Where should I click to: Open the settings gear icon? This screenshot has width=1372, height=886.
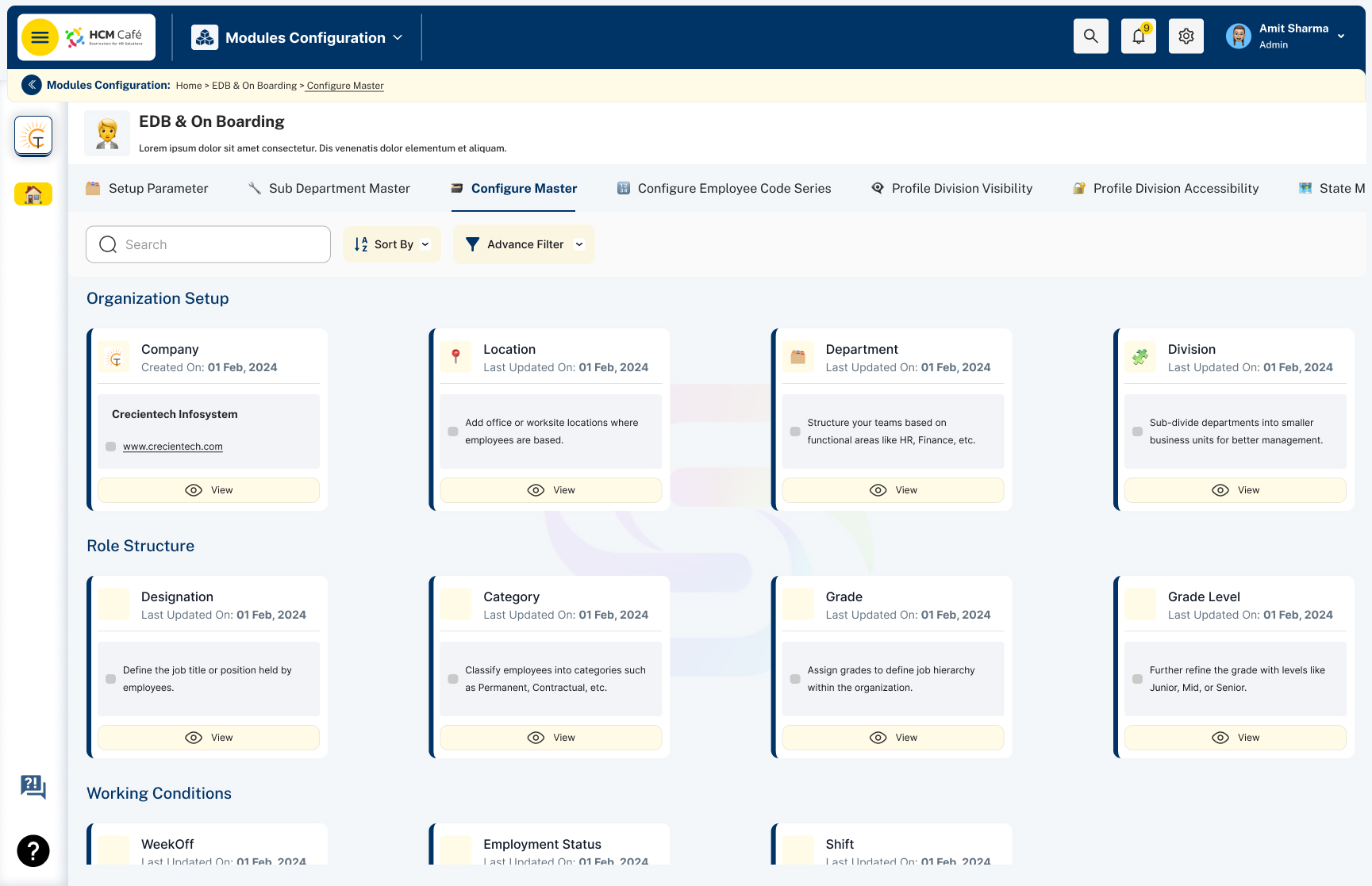1186,36
